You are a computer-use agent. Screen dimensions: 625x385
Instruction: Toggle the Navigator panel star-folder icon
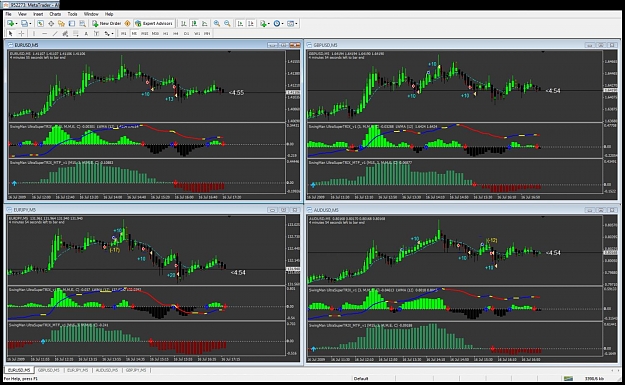(61, 24)
